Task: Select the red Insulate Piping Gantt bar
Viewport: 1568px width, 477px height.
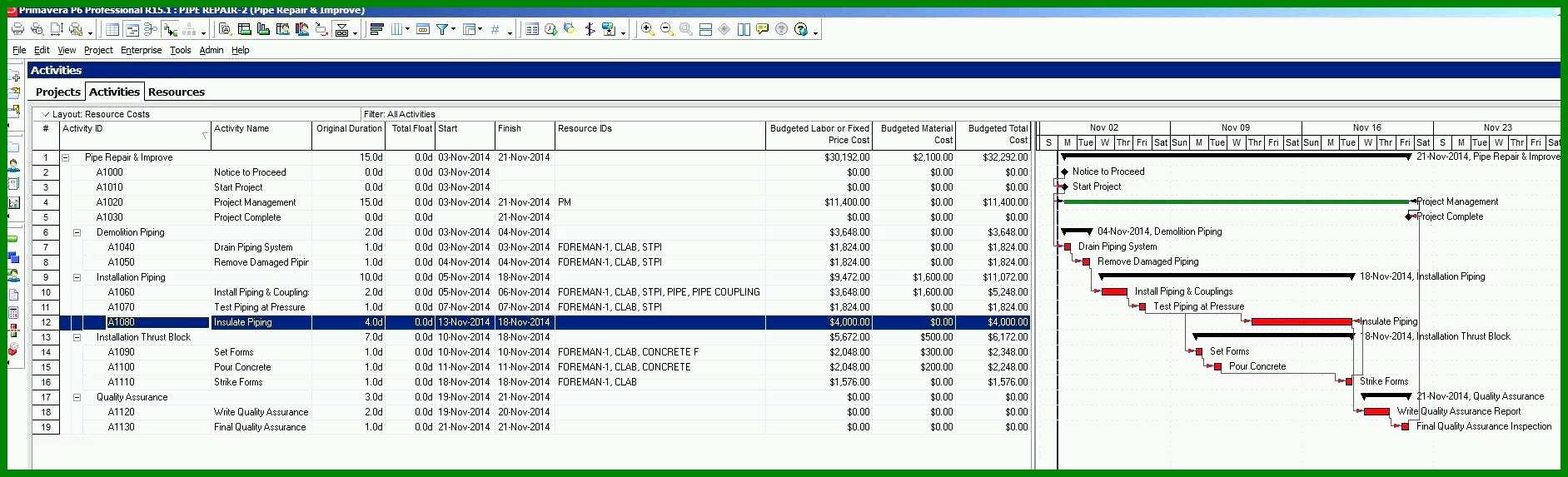Action: coord(1302,321)
